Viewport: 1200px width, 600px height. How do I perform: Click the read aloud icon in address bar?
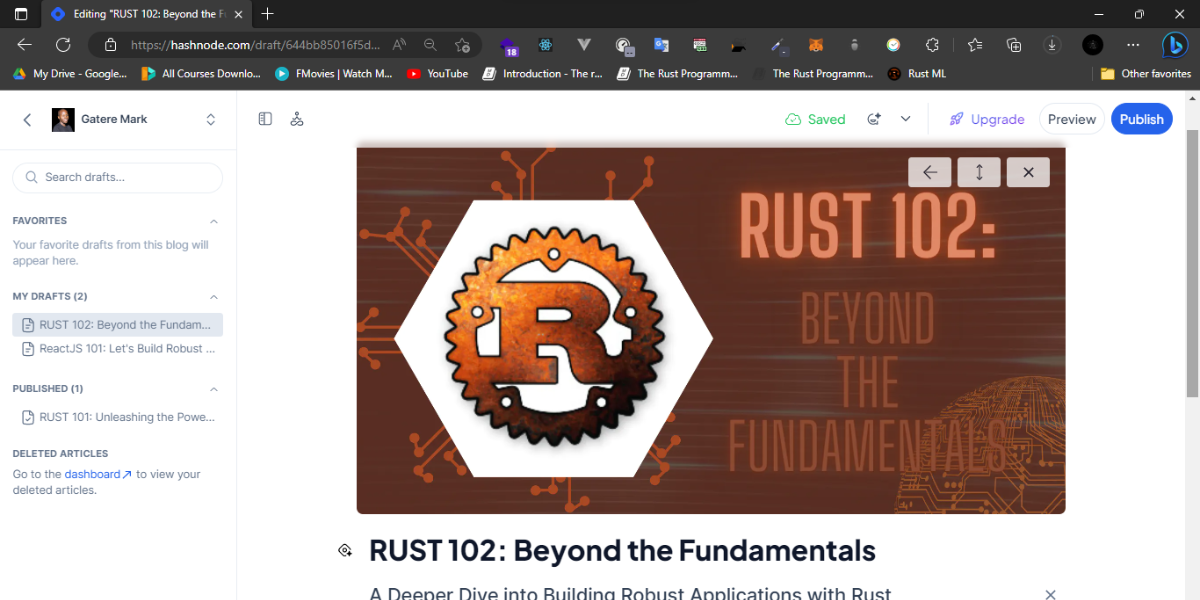tap(399, 45)
